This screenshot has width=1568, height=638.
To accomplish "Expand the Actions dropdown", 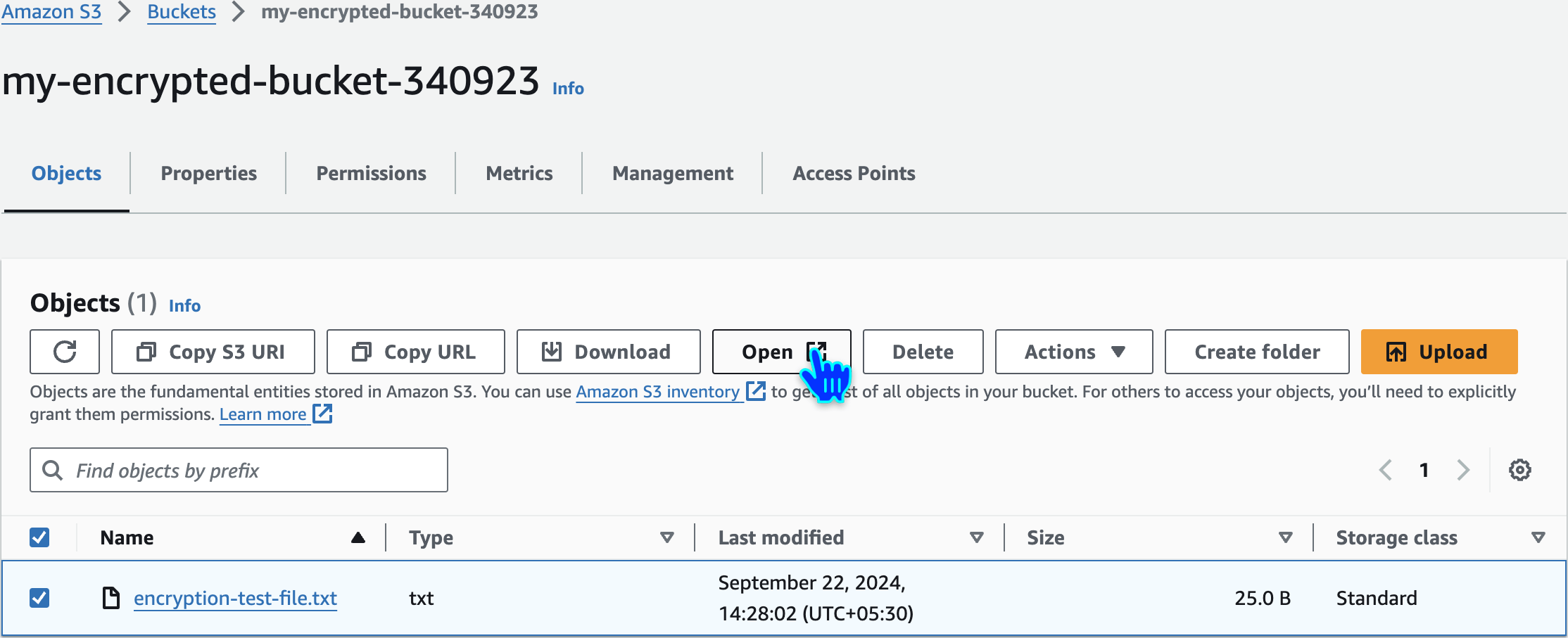I will click(x=1074, y=352).
